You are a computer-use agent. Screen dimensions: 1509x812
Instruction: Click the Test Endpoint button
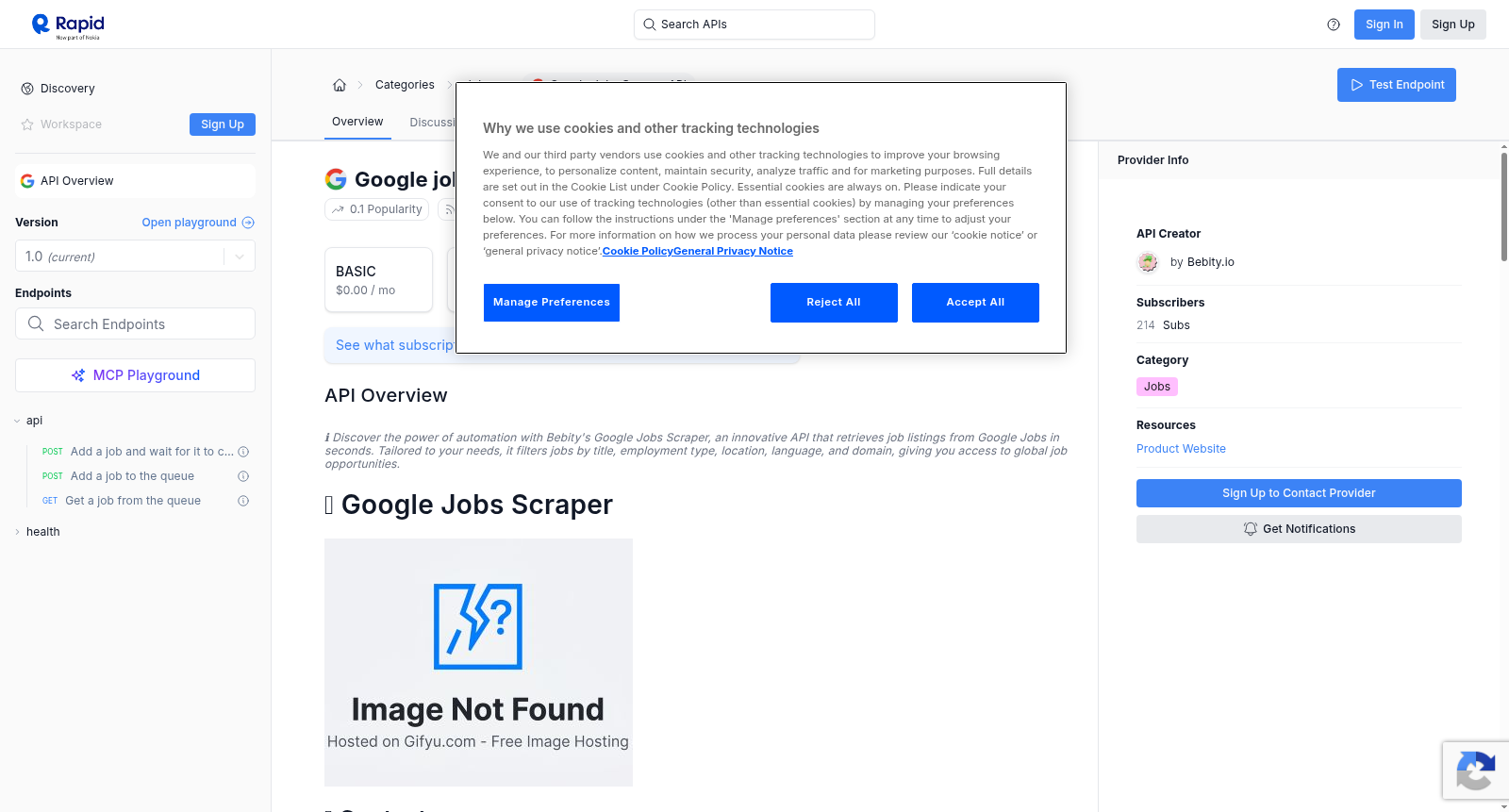(1396, 85)
